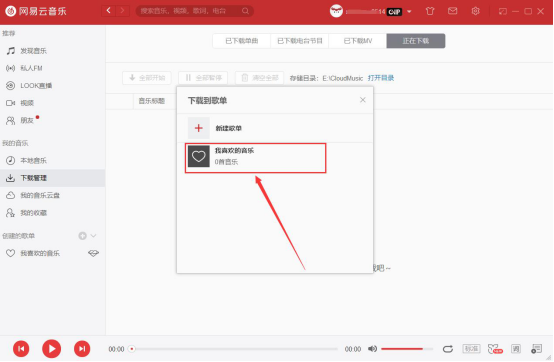This screenshot has height=362, width=554.
Task: Select 下载管理 in the sidebar
Action: [x=53, y=178]
